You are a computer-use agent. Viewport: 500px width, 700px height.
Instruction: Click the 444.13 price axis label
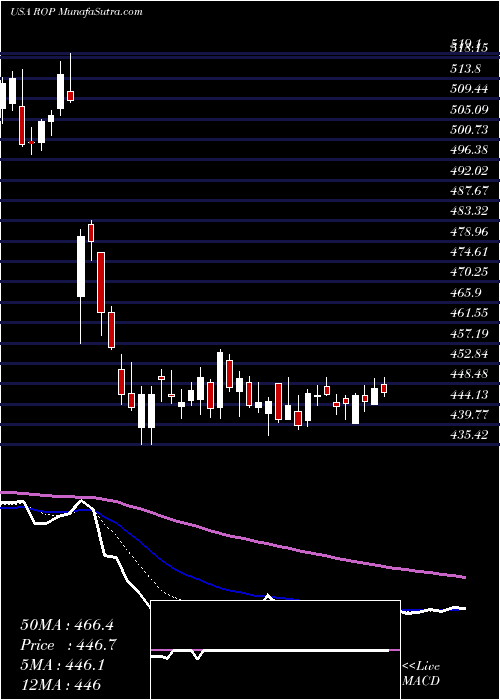coord(468,396)
